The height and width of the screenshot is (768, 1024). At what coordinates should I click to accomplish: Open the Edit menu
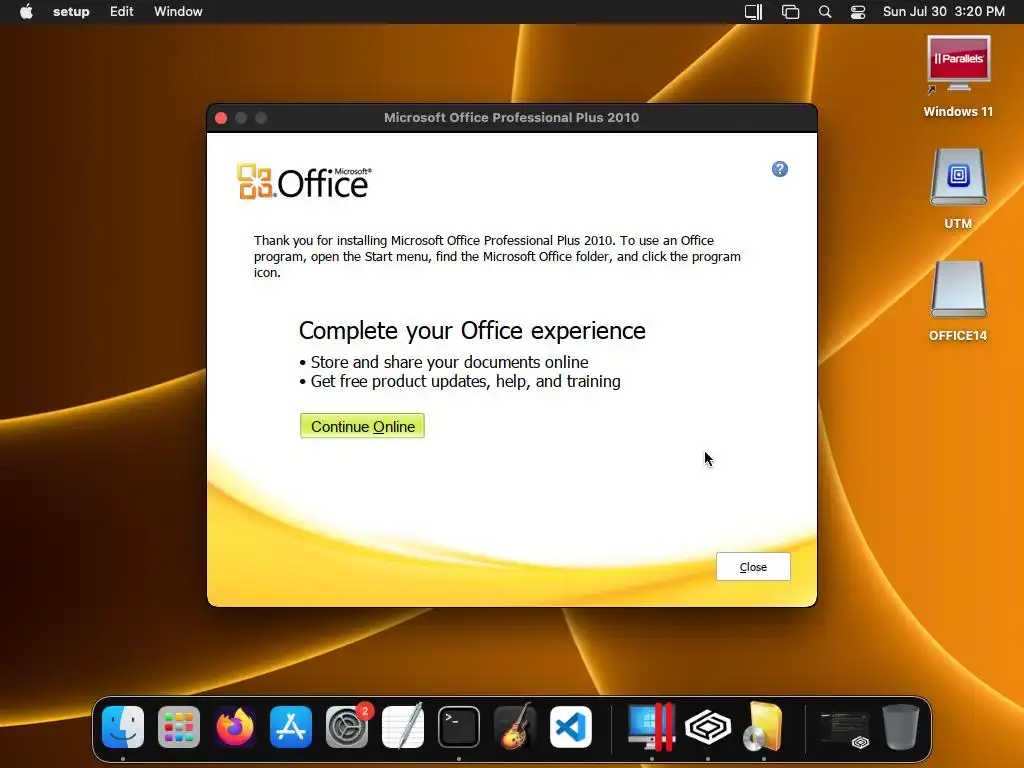(121, 12)
